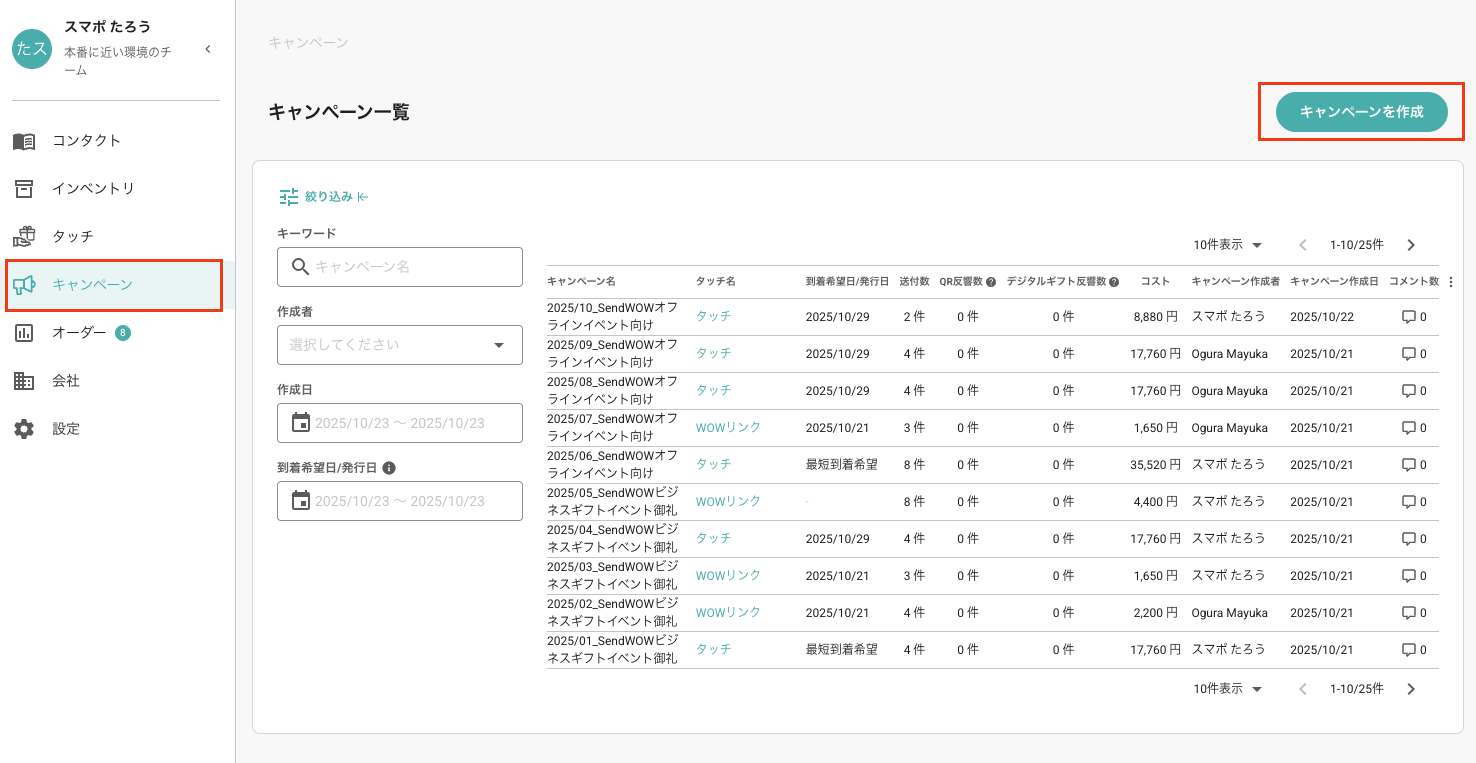1476x763 pixels.
Task: Open the 到着希望日/発行日 date range field
Action: [400, 501]
